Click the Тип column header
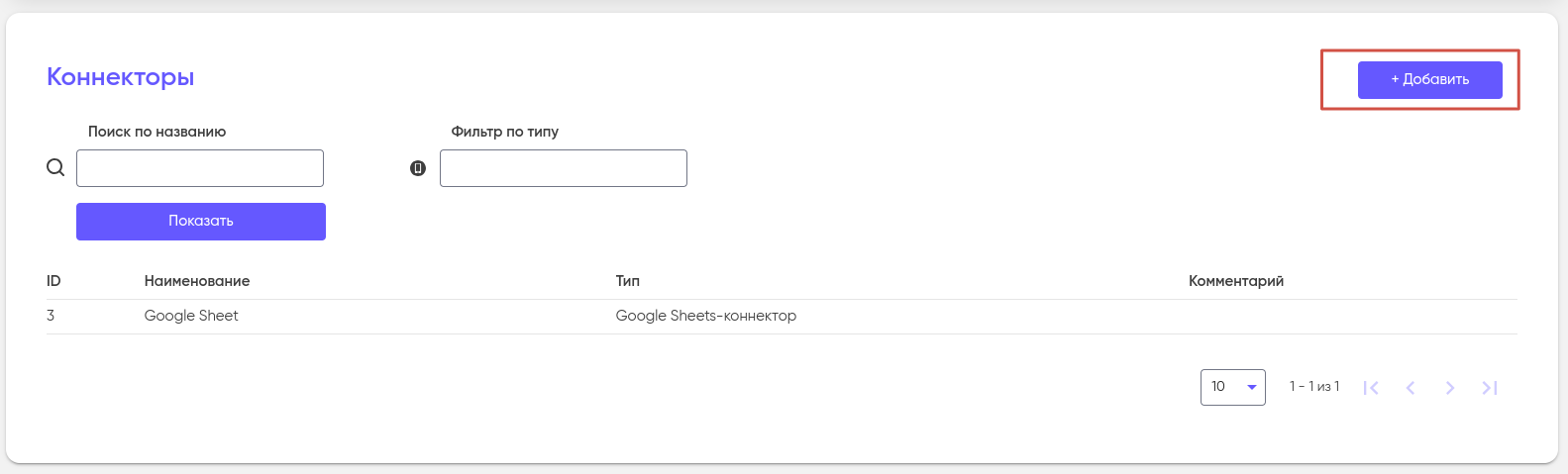This screenshot has height=474, width=1568. [627, 281]
